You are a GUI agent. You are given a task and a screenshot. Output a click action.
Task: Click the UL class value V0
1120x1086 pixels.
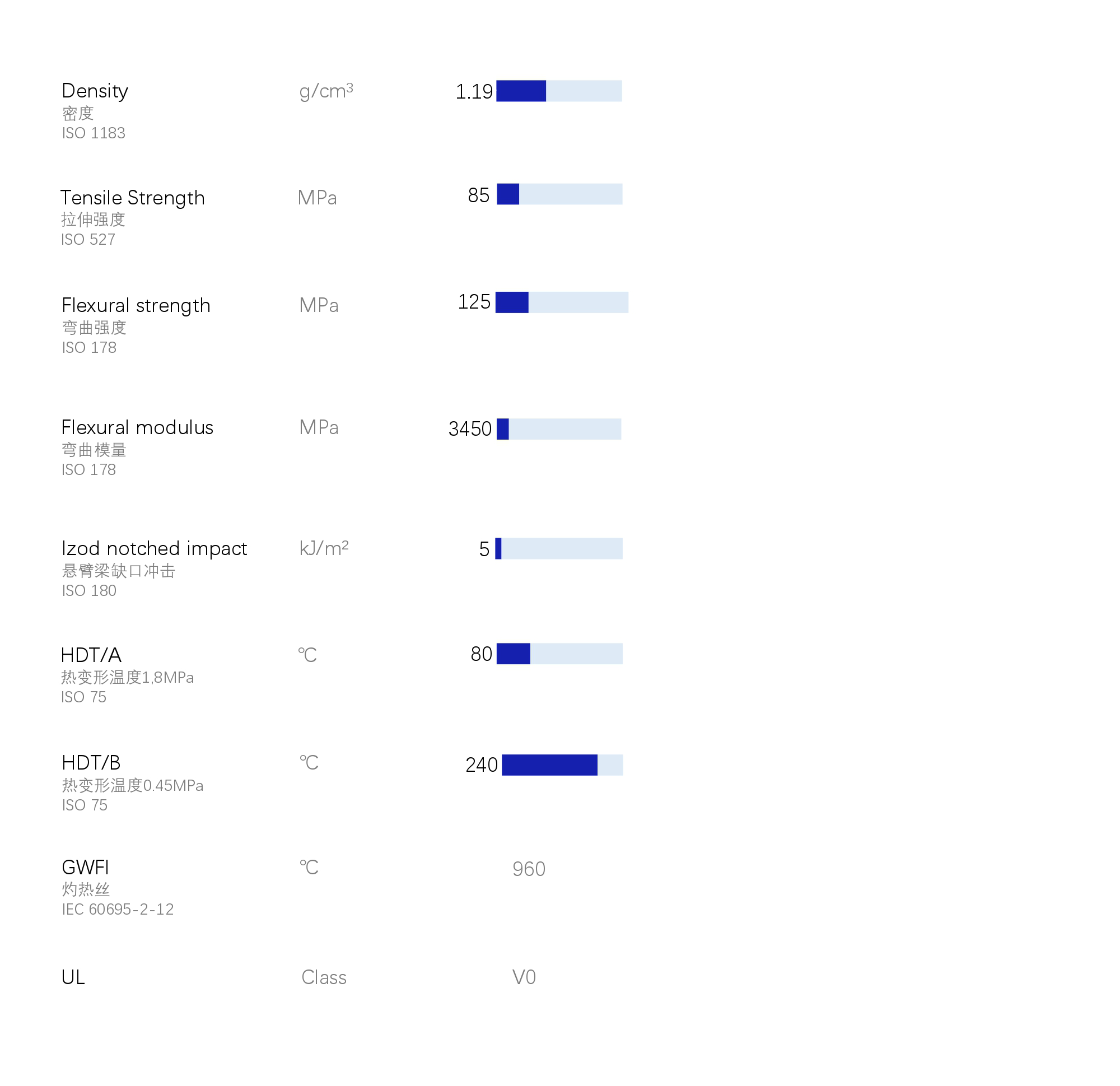click(x=524, y=977)
